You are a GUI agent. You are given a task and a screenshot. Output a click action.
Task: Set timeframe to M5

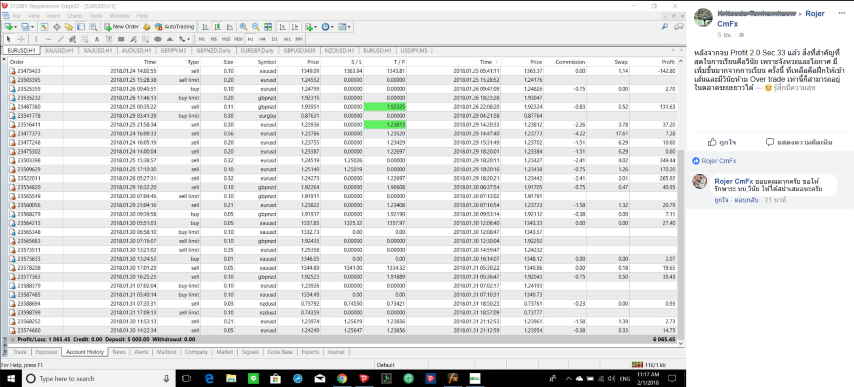pyautogui.click(x=214, y=39)
